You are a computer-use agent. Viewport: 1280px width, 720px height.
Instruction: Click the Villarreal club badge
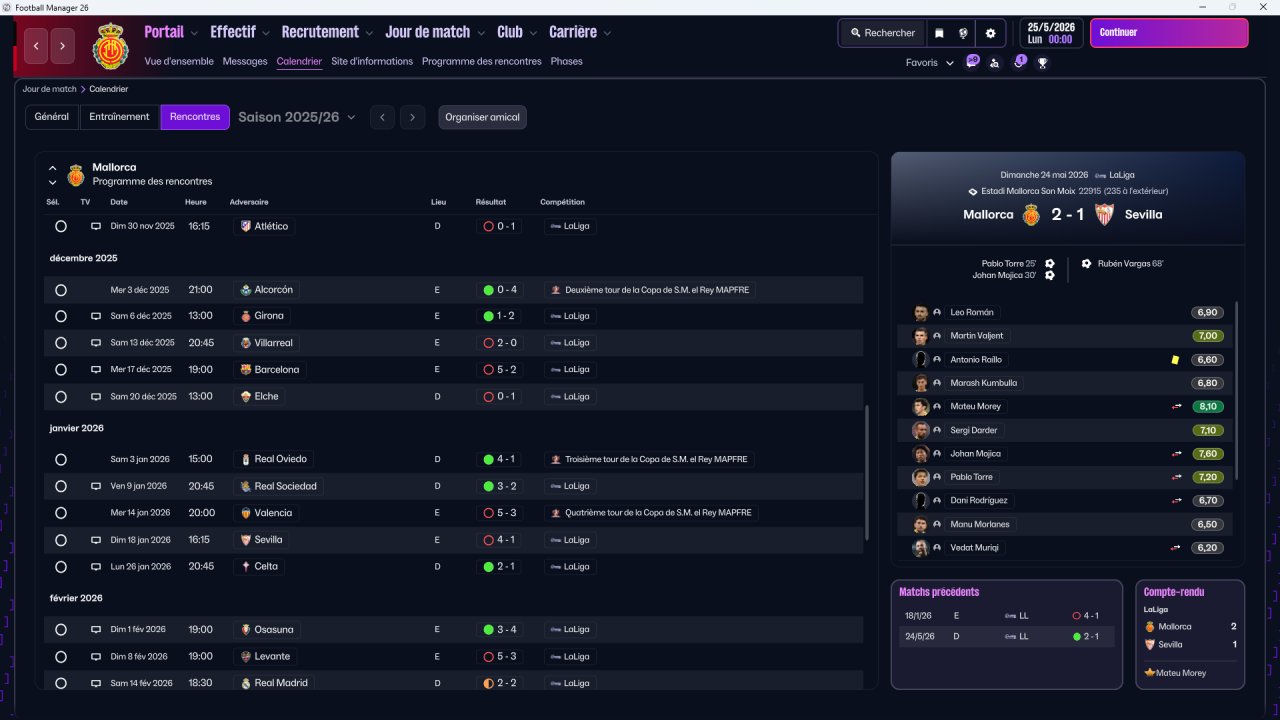pyautogui.click(x=245, y=343)
